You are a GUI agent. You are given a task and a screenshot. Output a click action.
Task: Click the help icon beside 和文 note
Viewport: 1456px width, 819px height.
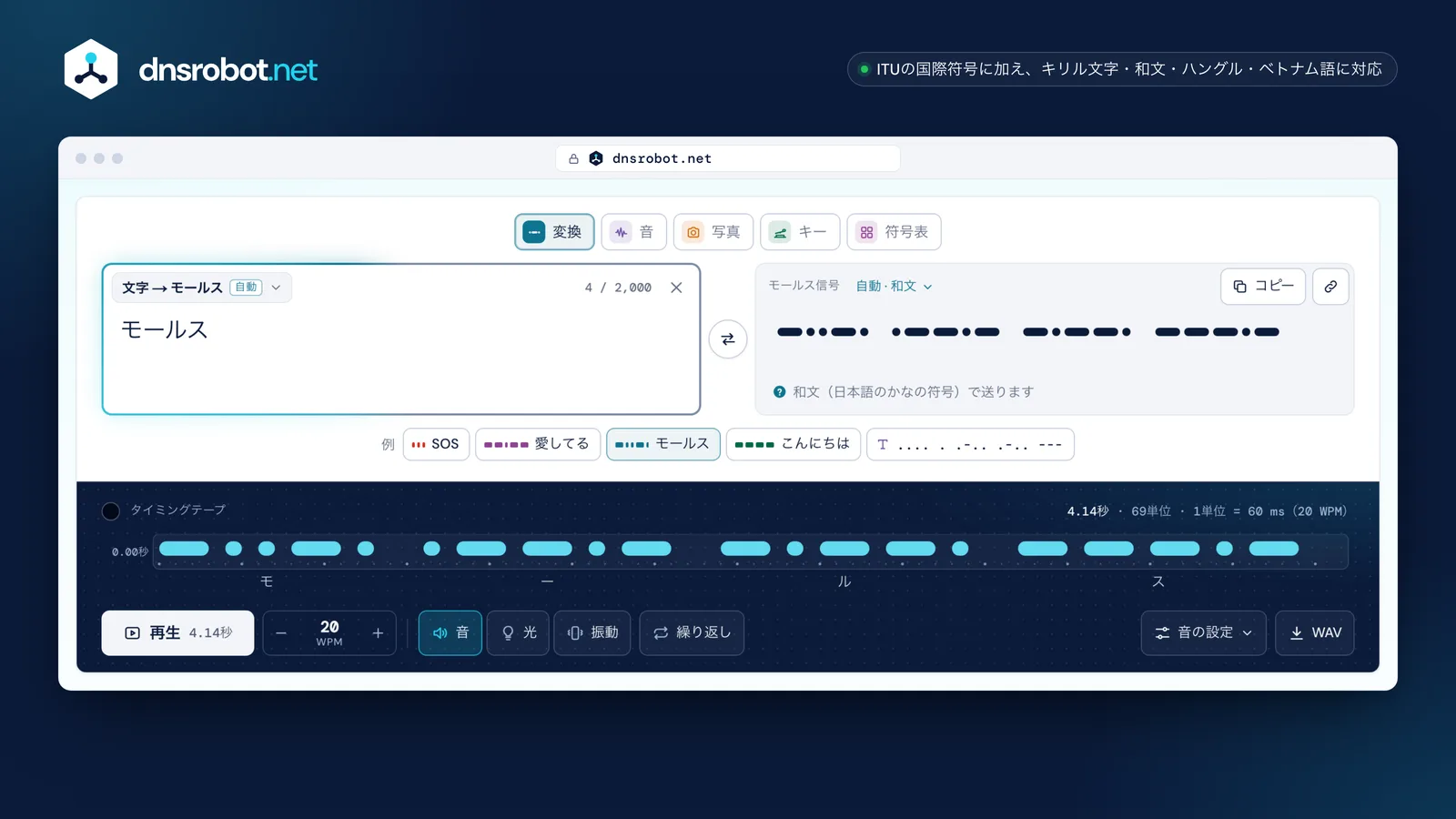point(779,392)
